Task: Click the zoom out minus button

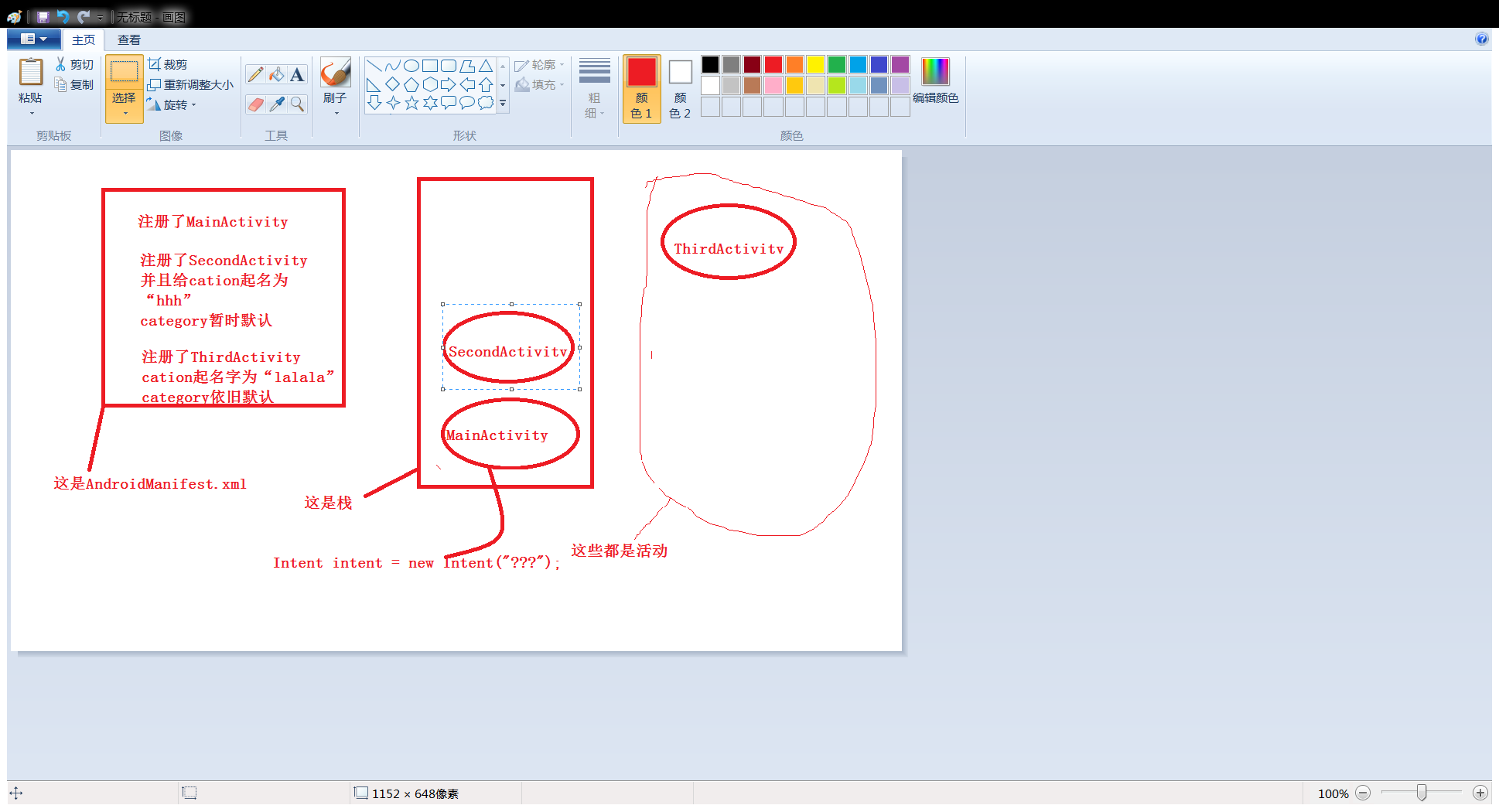Action: [1364, 793]
